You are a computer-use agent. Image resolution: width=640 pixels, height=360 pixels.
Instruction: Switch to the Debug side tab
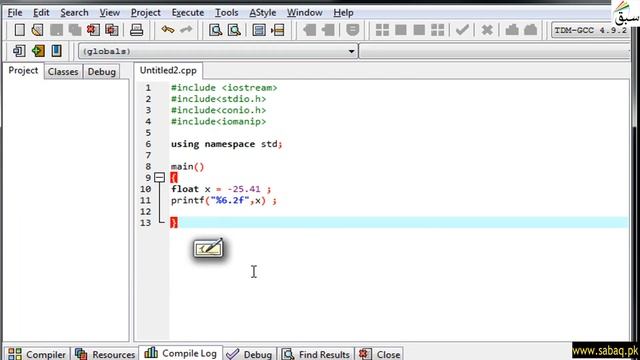coord(102,71)
